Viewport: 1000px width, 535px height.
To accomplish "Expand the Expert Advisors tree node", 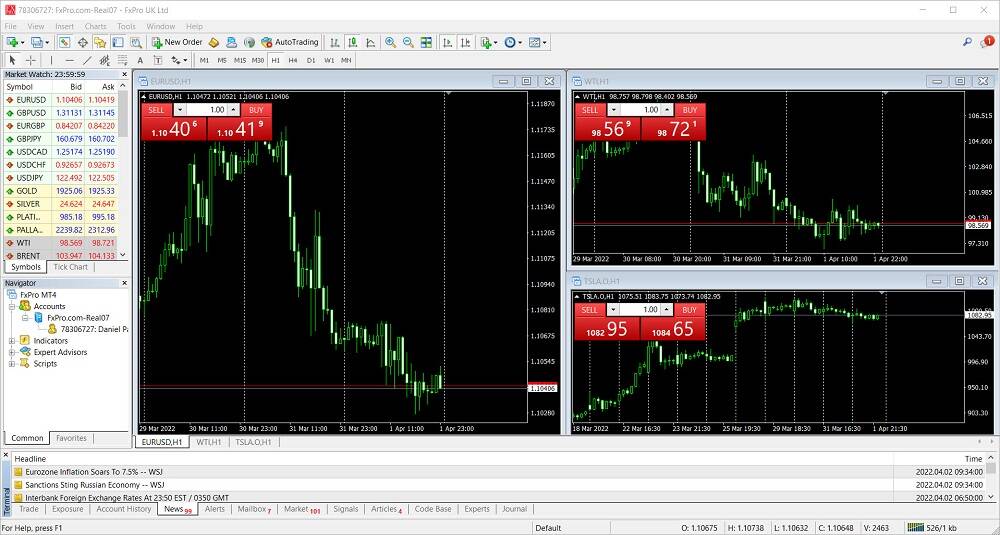I will click(x=10, y=352).
